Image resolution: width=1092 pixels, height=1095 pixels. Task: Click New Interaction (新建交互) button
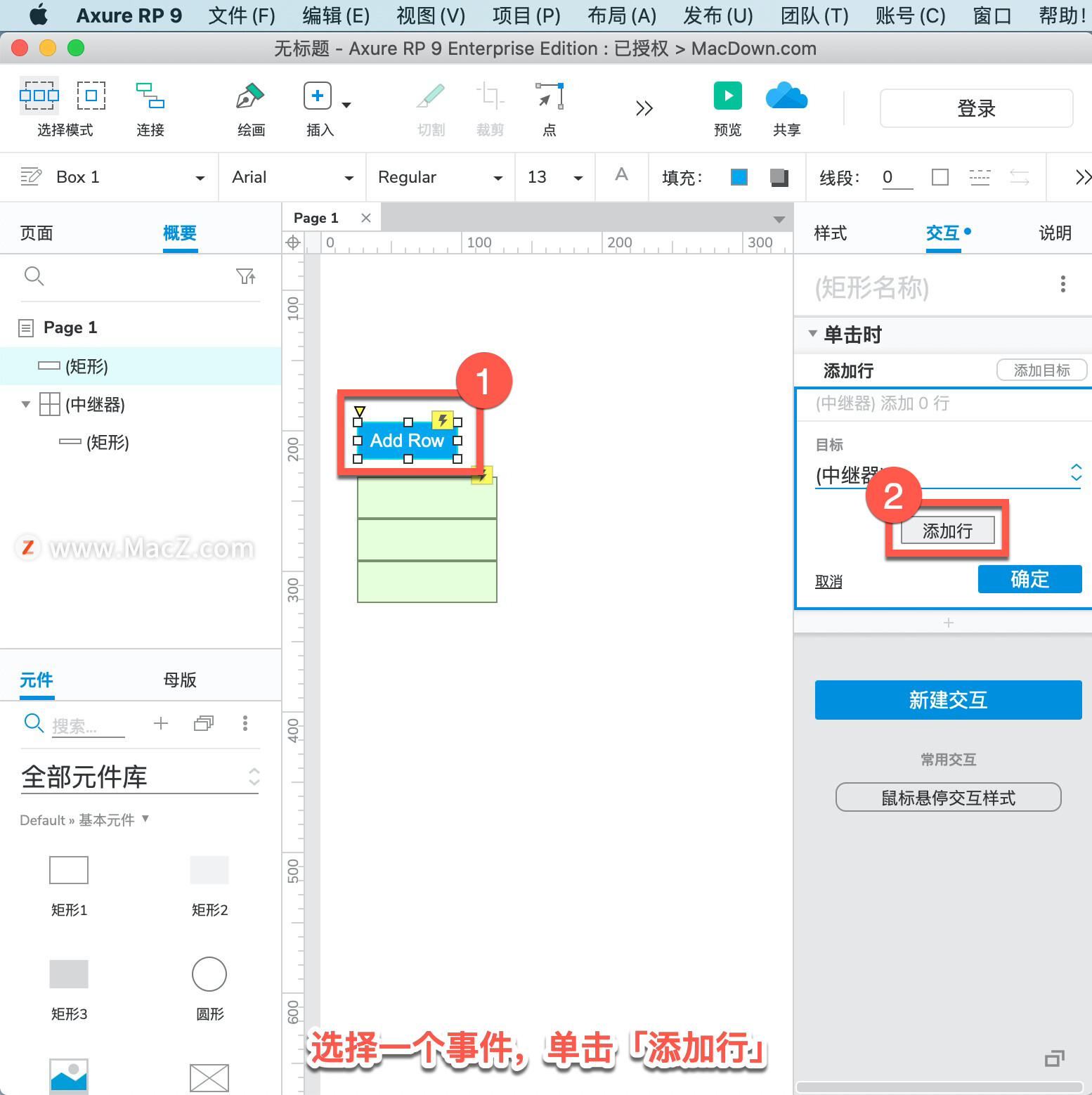(948, 700)
